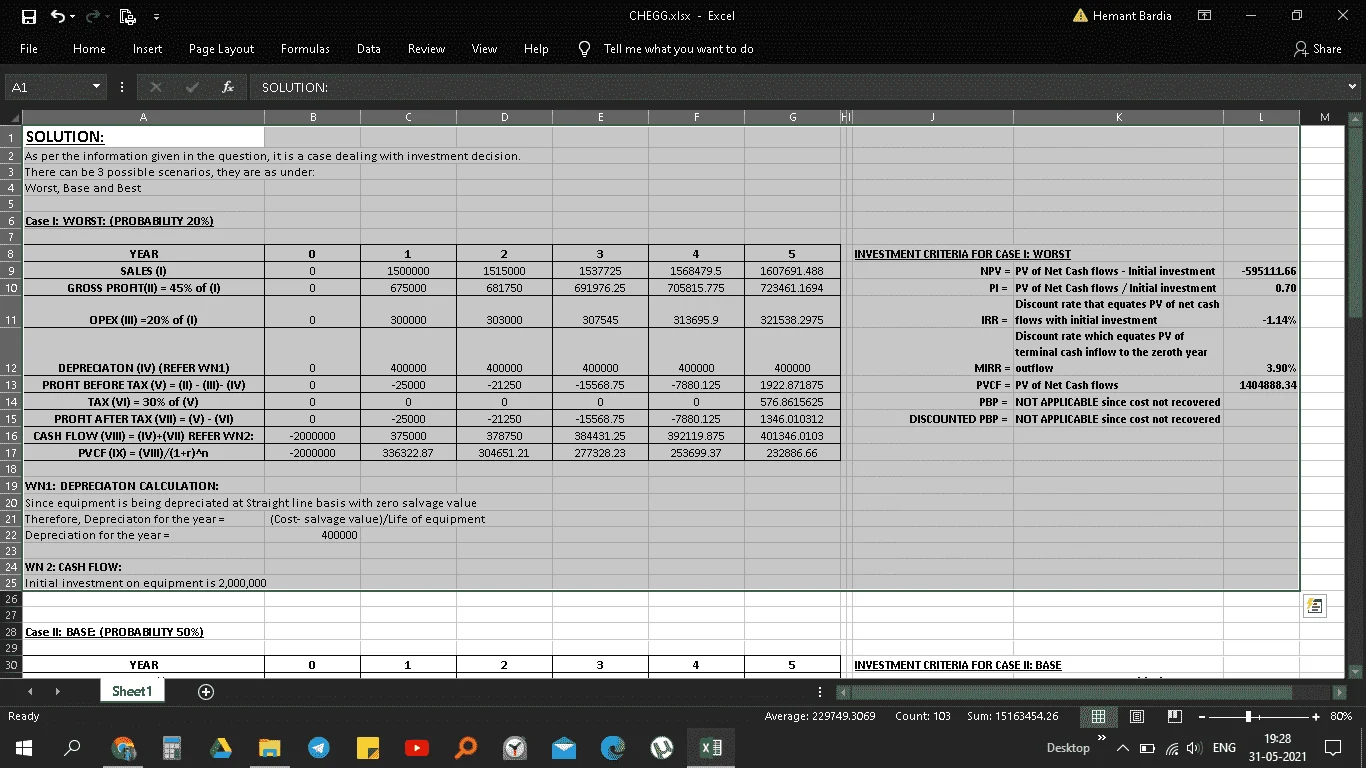Viewport: 1366px width, 768px height.
Task: Switch to the Insert ribbon tab
Action: 148,49
